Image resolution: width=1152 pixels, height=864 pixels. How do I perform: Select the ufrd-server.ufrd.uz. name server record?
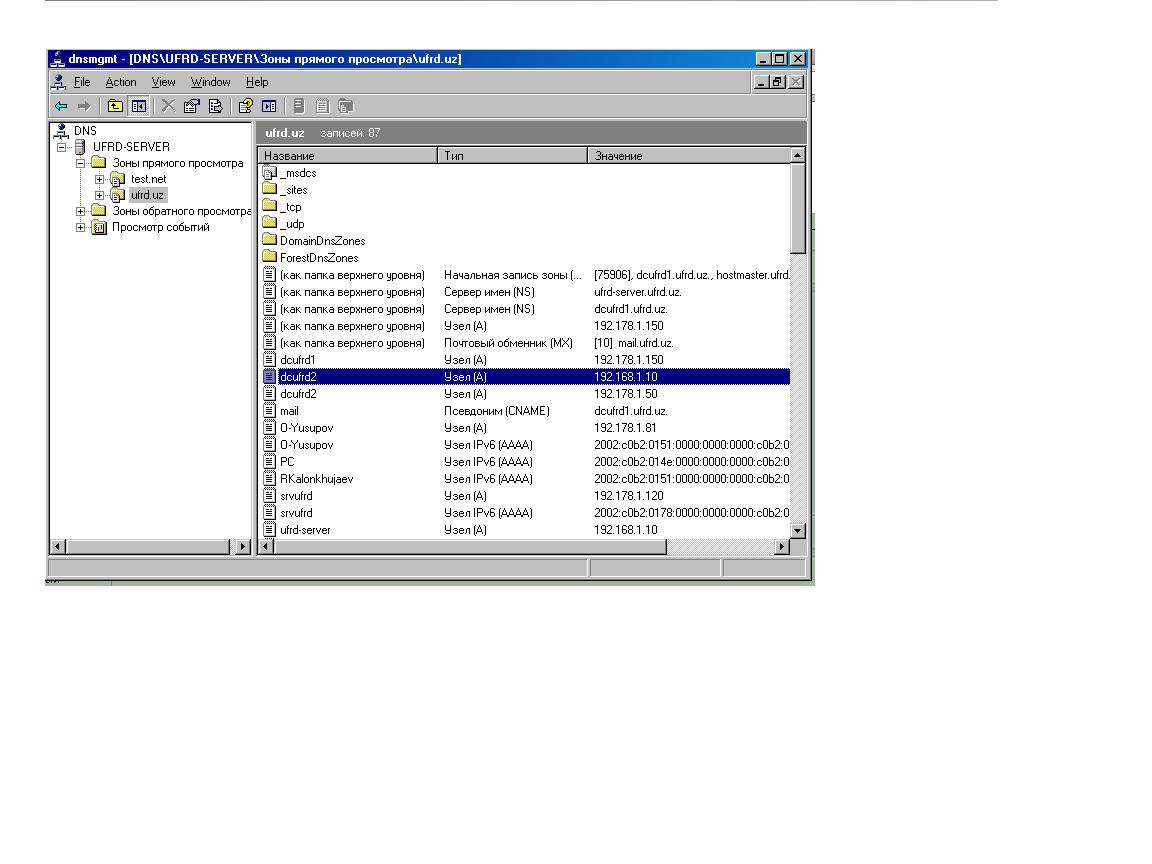coord(525,292)
